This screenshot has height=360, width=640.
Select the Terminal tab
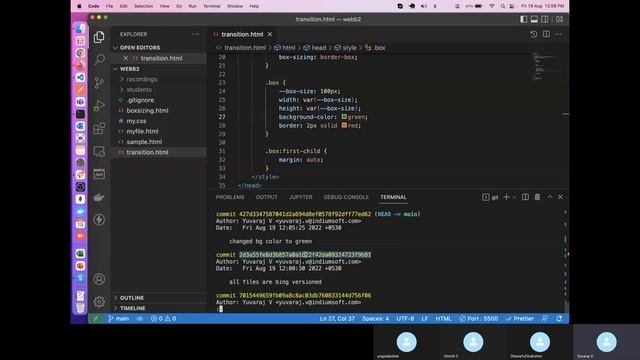[x=393, y=197]
